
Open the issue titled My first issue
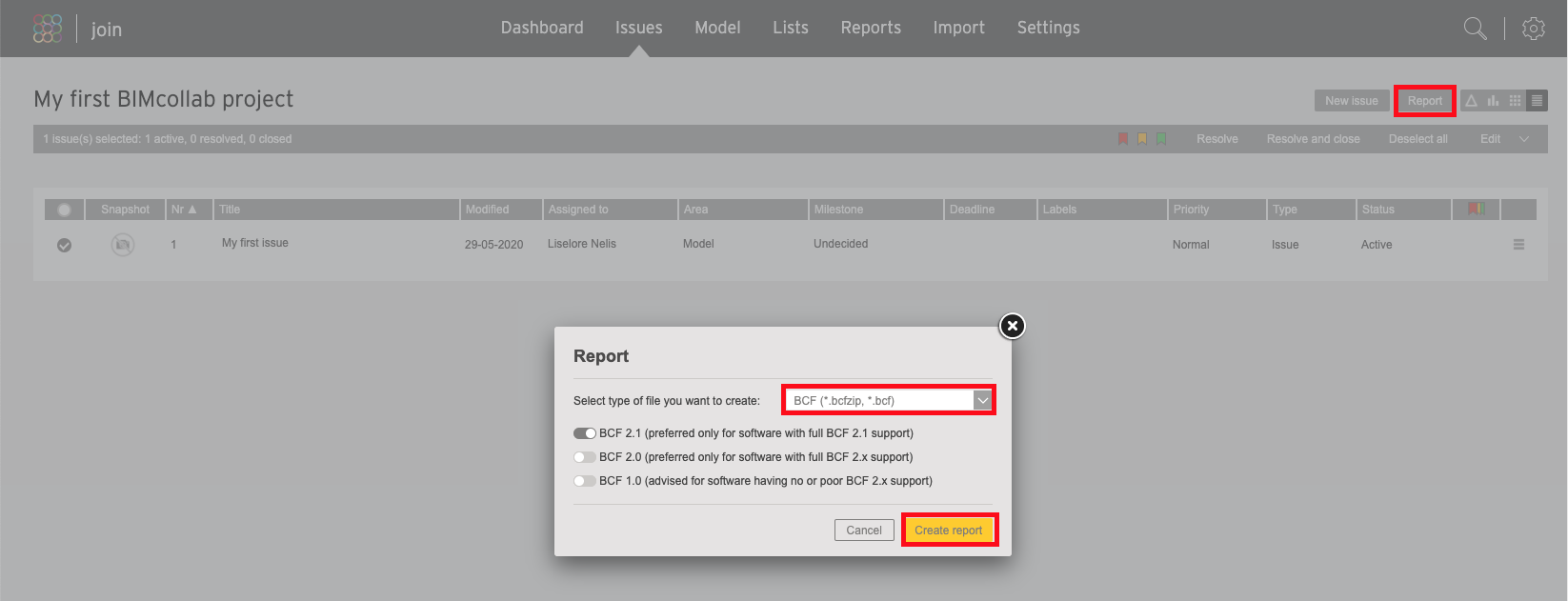click(255, 243)
